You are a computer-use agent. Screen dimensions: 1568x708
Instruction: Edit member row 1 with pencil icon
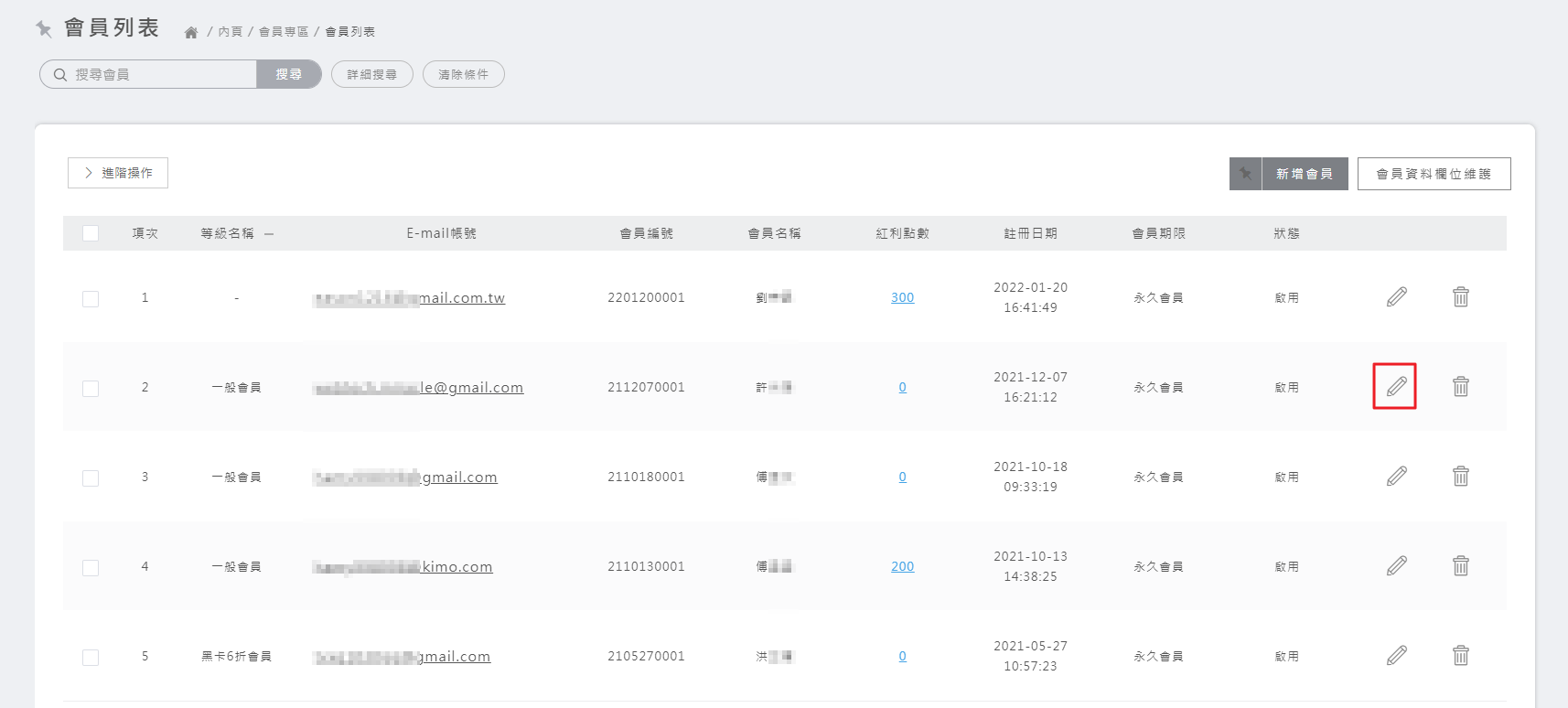1396,296
